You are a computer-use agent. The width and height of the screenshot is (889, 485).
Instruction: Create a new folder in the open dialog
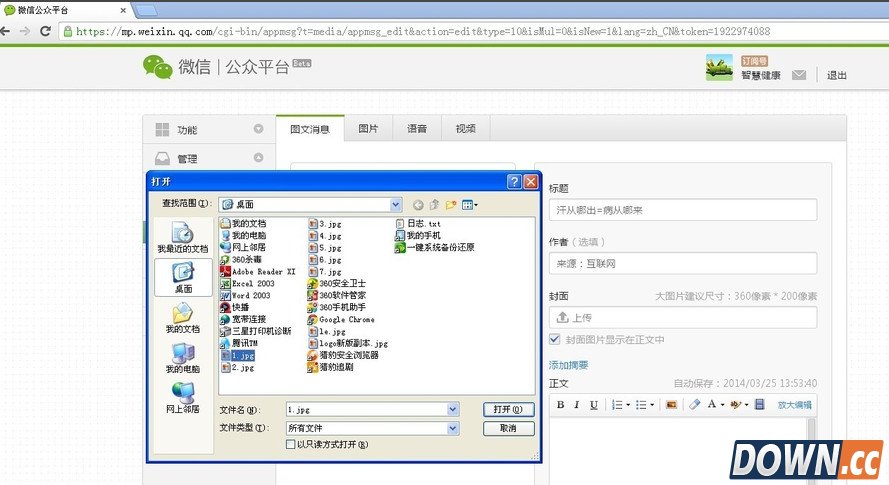tap(451, 205)
